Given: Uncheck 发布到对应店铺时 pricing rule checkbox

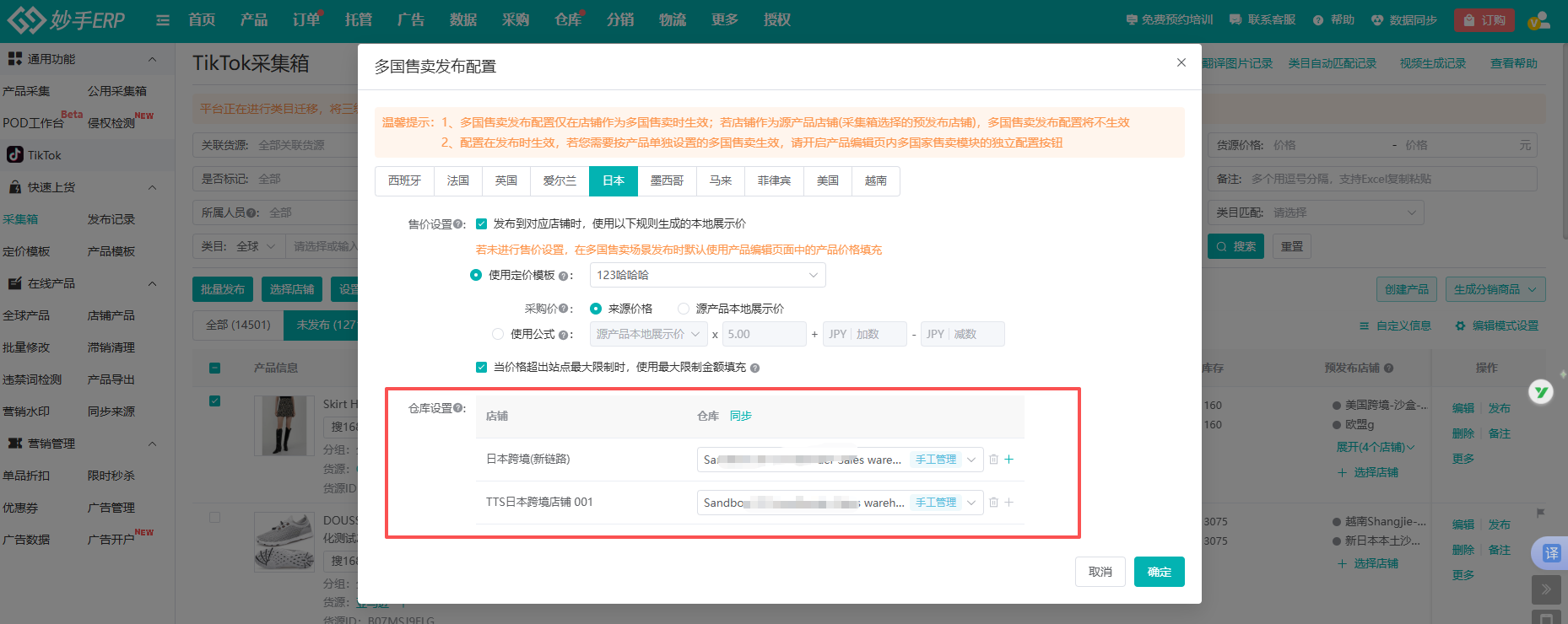Looking at the screenshot, I should [x=481, y=223].
